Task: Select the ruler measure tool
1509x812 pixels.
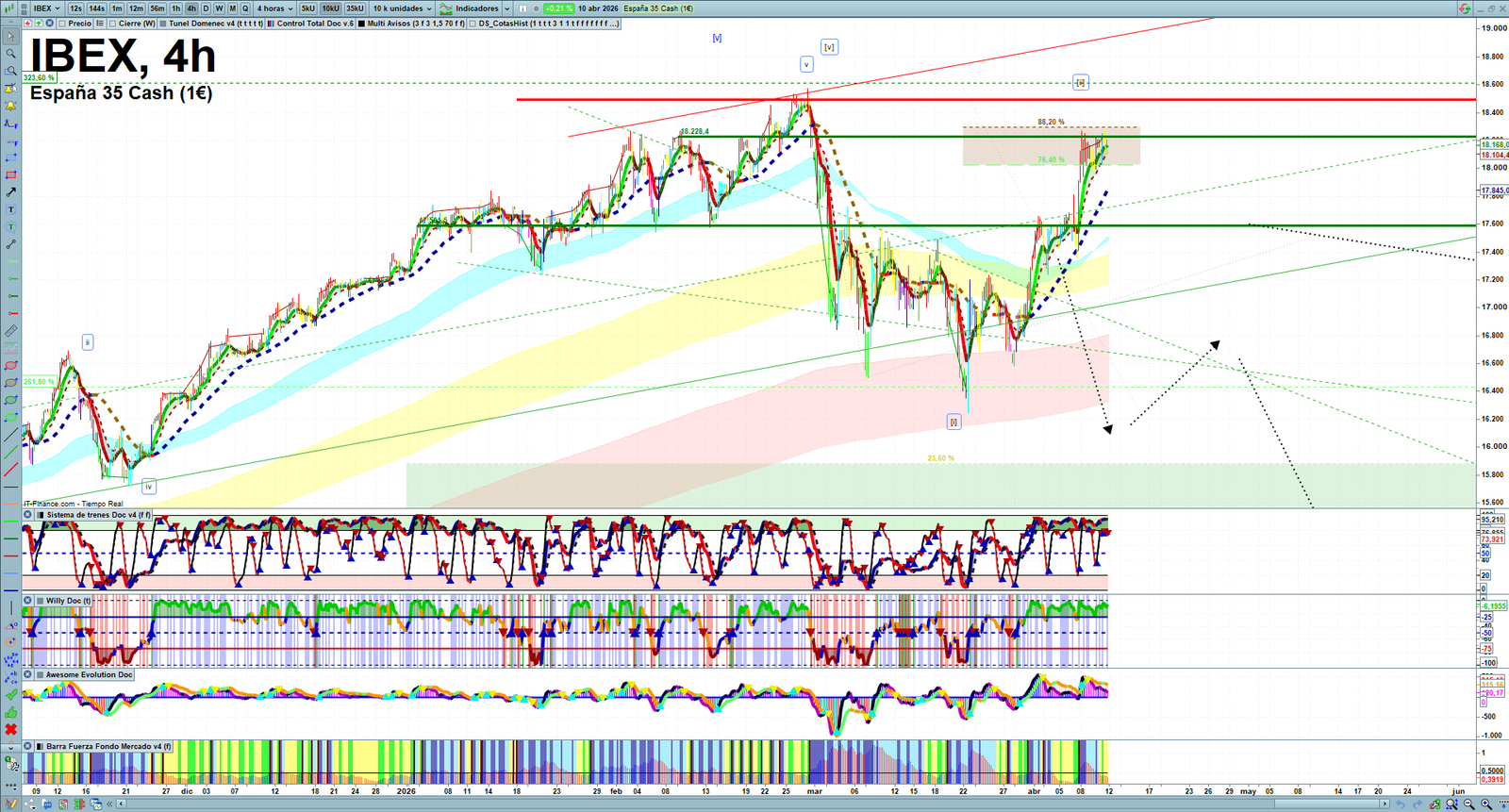Action: click(x=10, y=331)
